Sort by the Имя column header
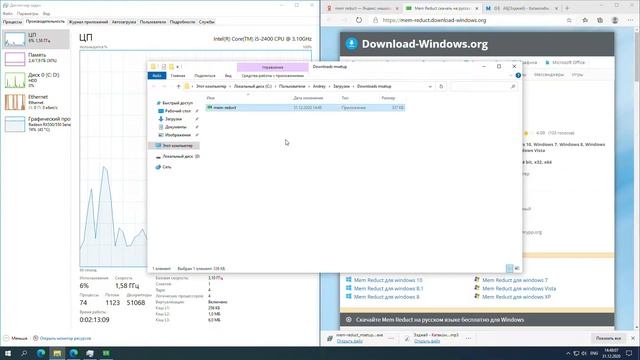The image size is (640, 360). [x=211, y=98]
